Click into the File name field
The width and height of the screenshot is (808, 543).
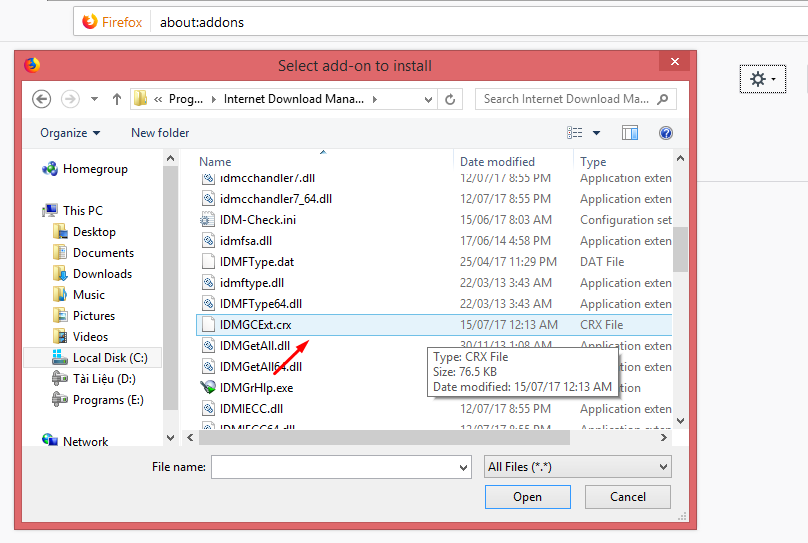[x=335, y=467]
